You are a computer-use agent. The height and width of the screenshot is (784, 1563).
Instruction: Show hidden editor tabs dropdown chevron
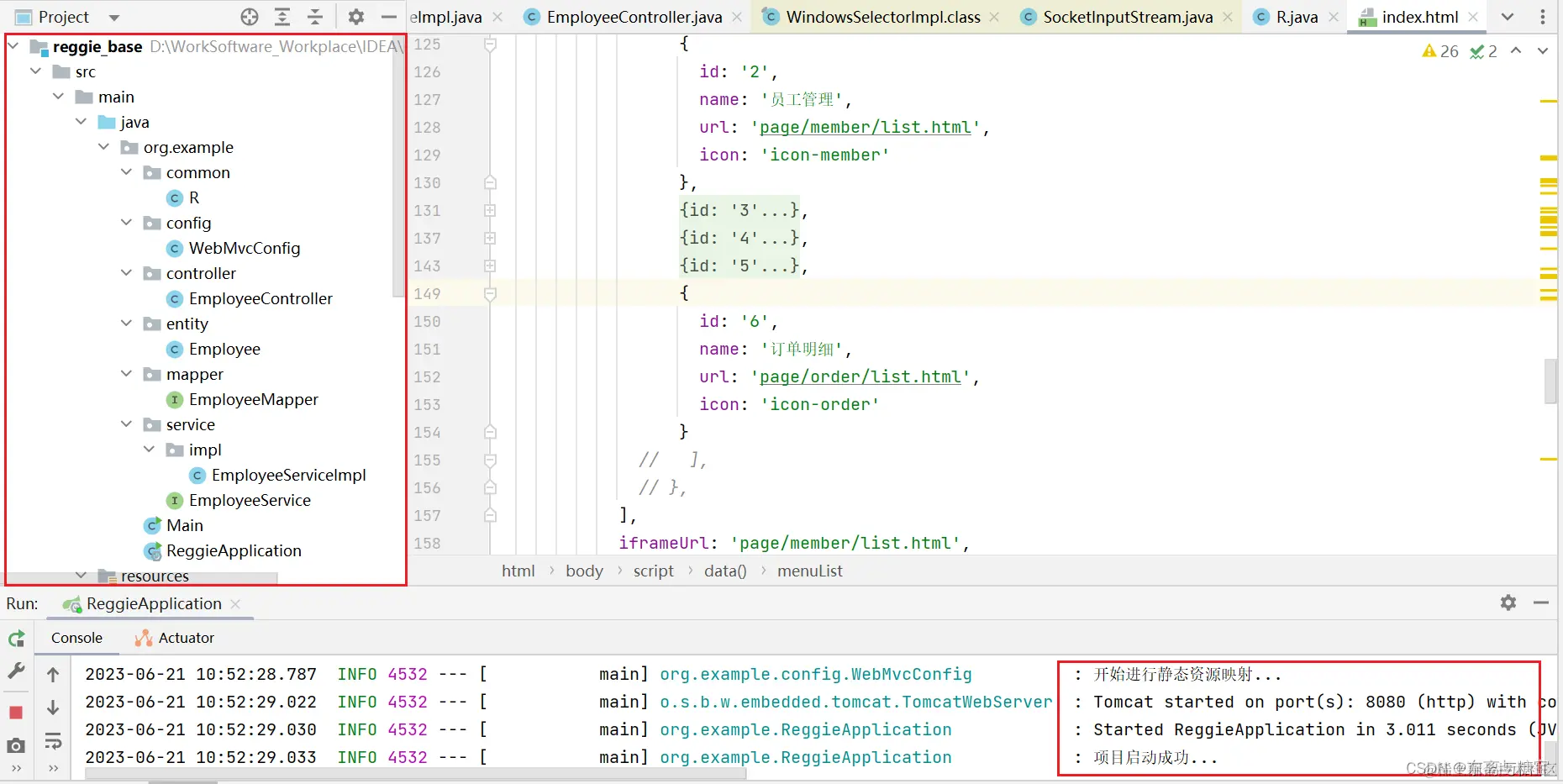coord(1508,17)
